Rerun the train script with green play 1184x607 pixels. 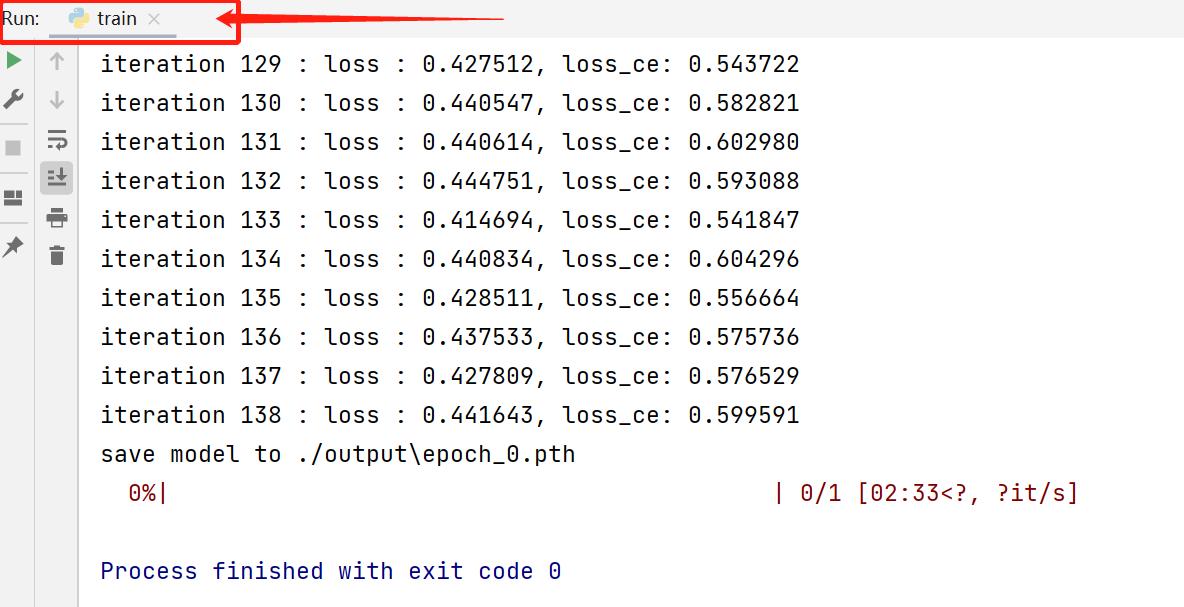pos(13,60)
